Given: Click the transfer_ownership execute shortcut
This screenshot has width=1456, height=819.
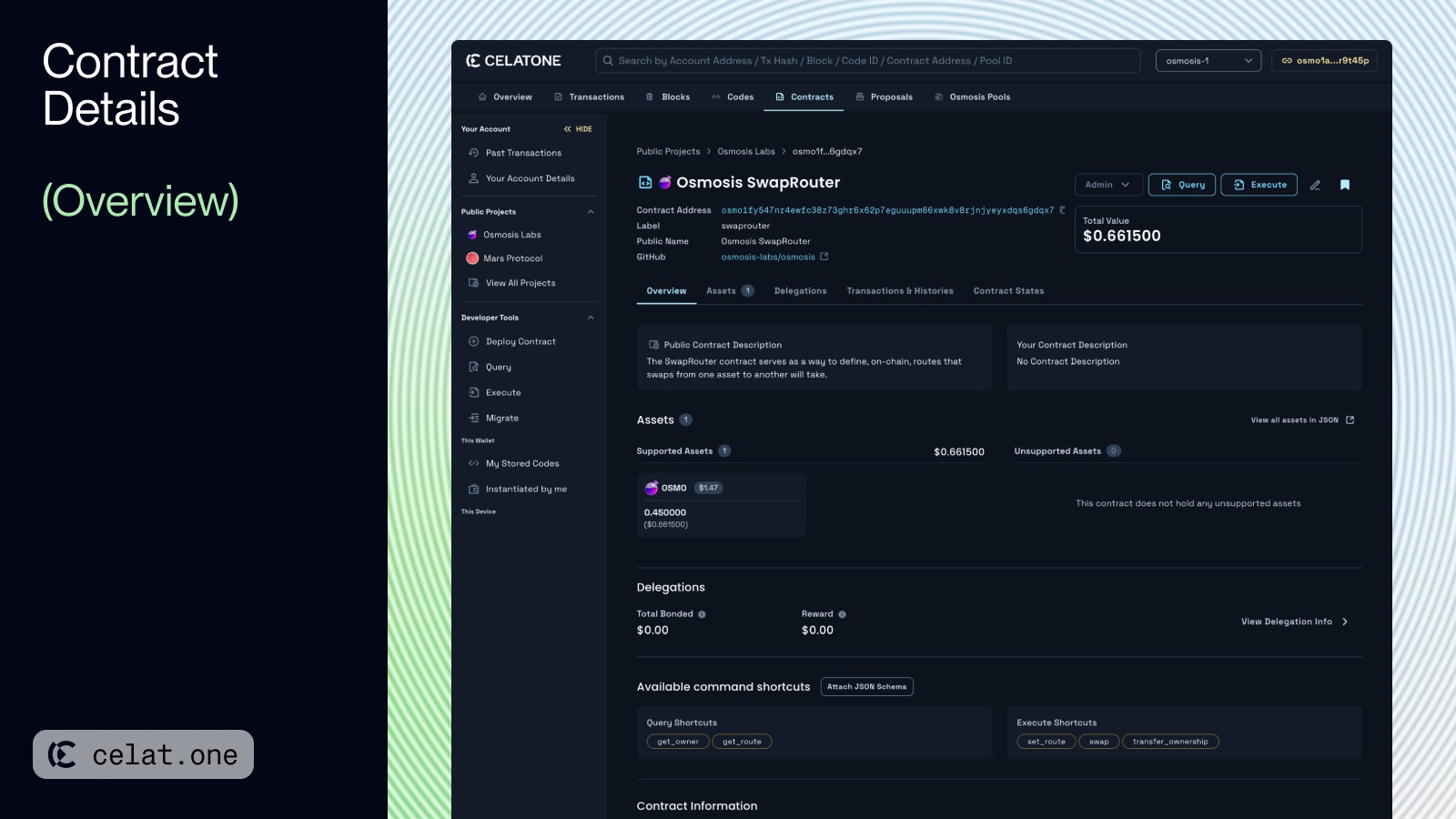Looking at the screenshot, I should (1170, 742).
